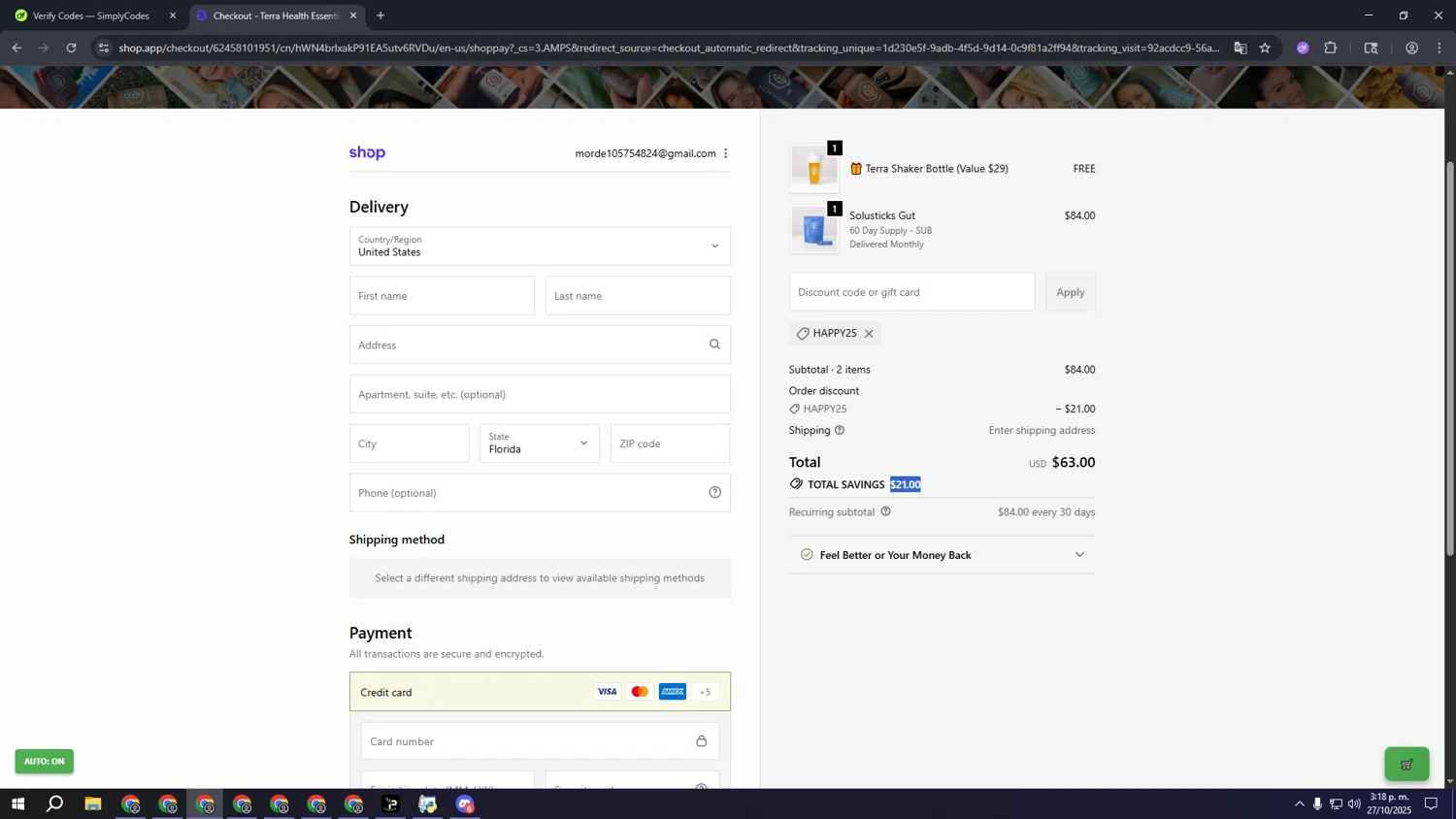The width and height of the screenshot is (1456, 819).
Task: Open the State dropdown showing Florida
Action: point(540,443)
